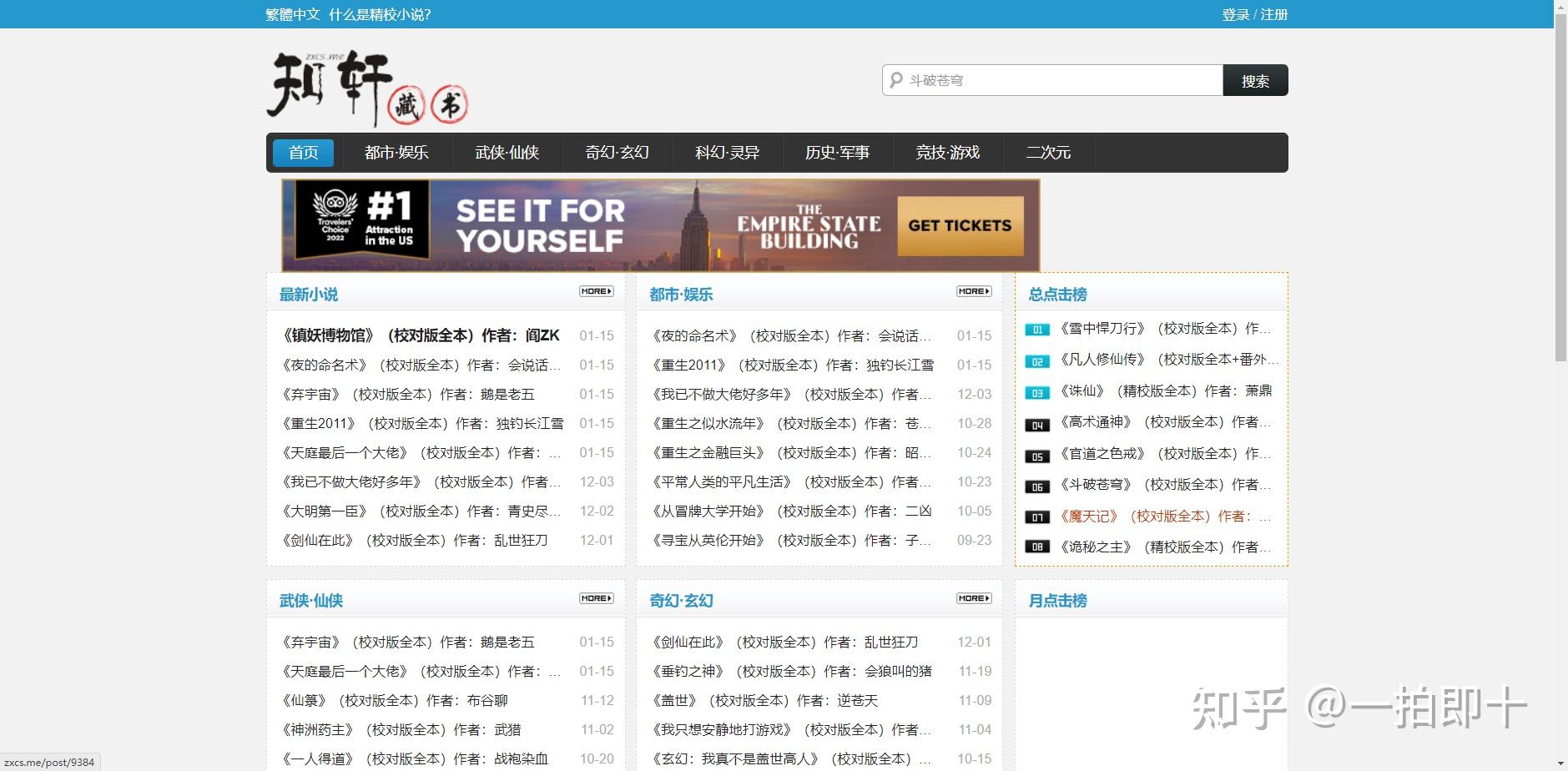This screenshot has width=1568, height=771.
Task: Open 《镇妖博物馆》 in 最新小说
Action: coord(421,335)
